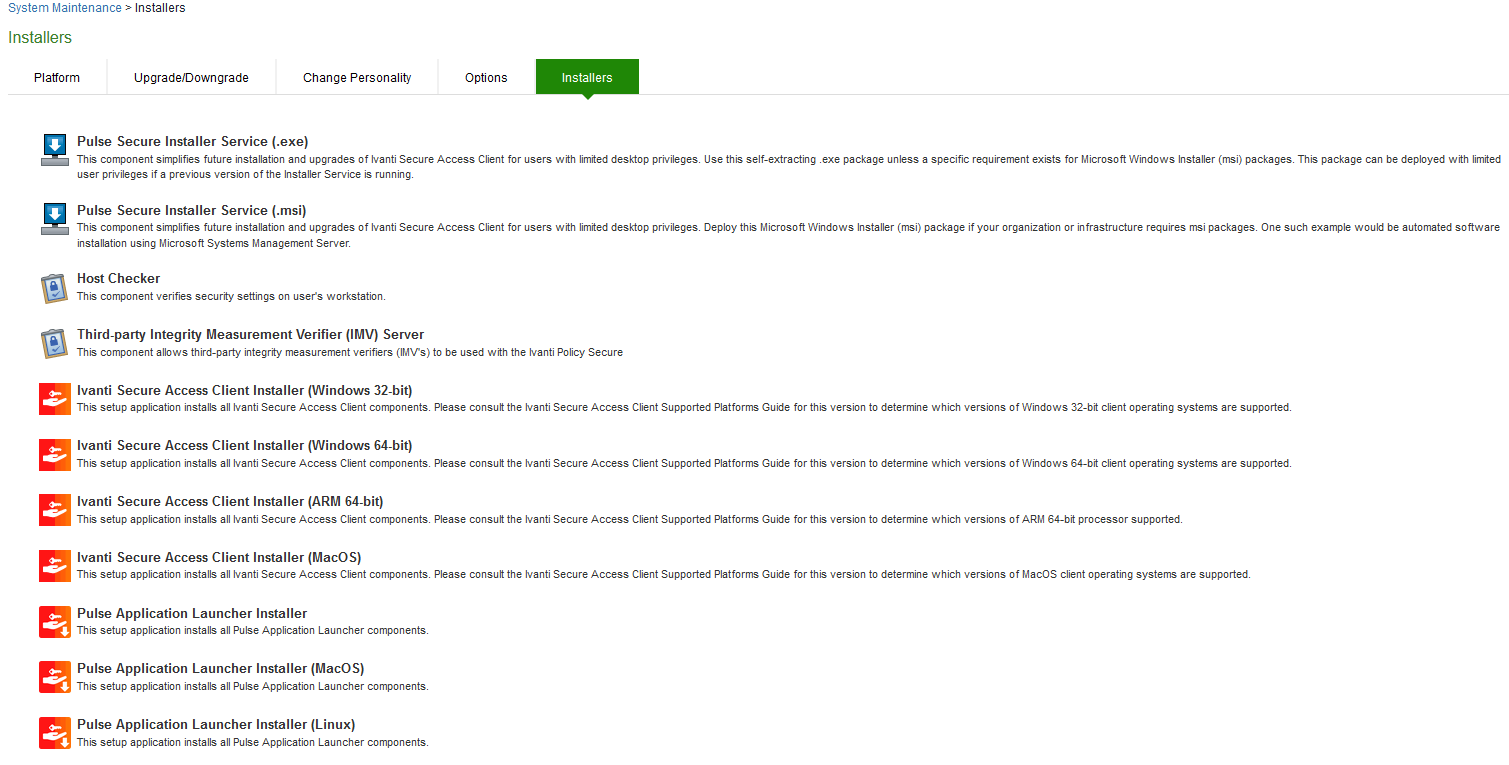This screenshot has width=1509, height=765.
Task: Select the green Installers tab
Action: click(x=587, y=77)
